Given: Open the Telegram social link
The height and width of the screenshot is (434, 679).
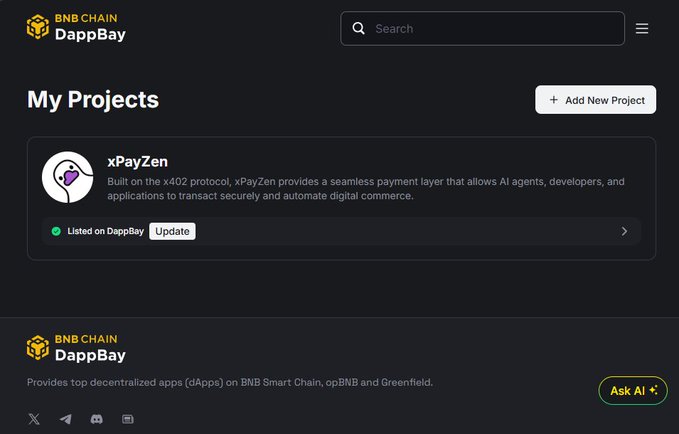Looking at the screenshot, I should pyautogui.click(x=65, y=419).
